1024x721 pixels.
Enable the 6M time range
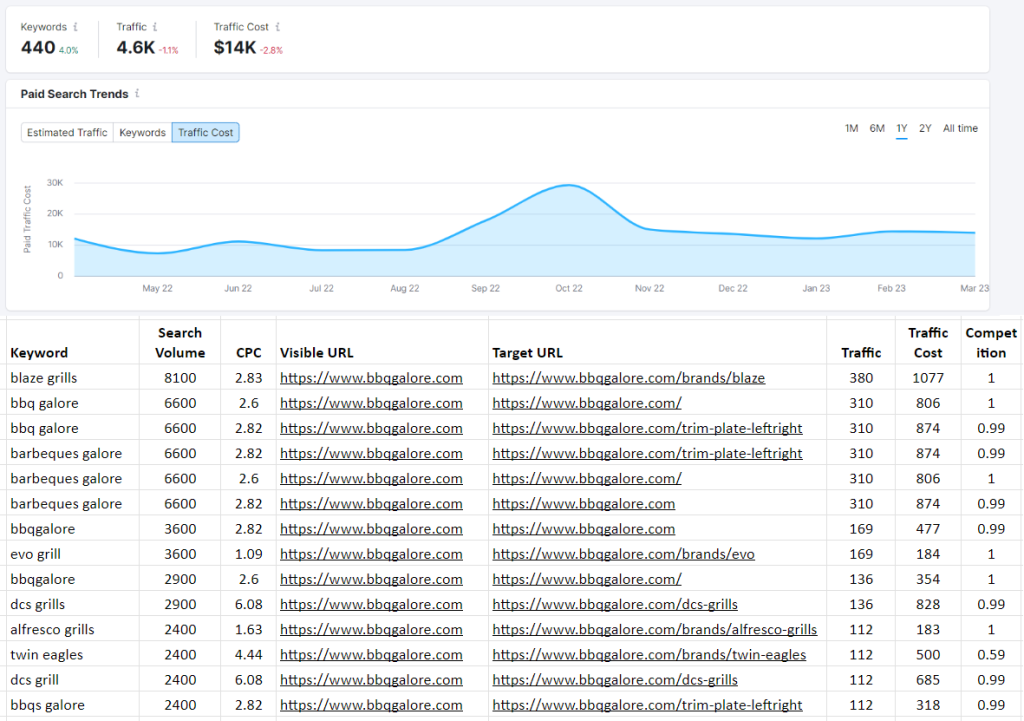point(877,128)
